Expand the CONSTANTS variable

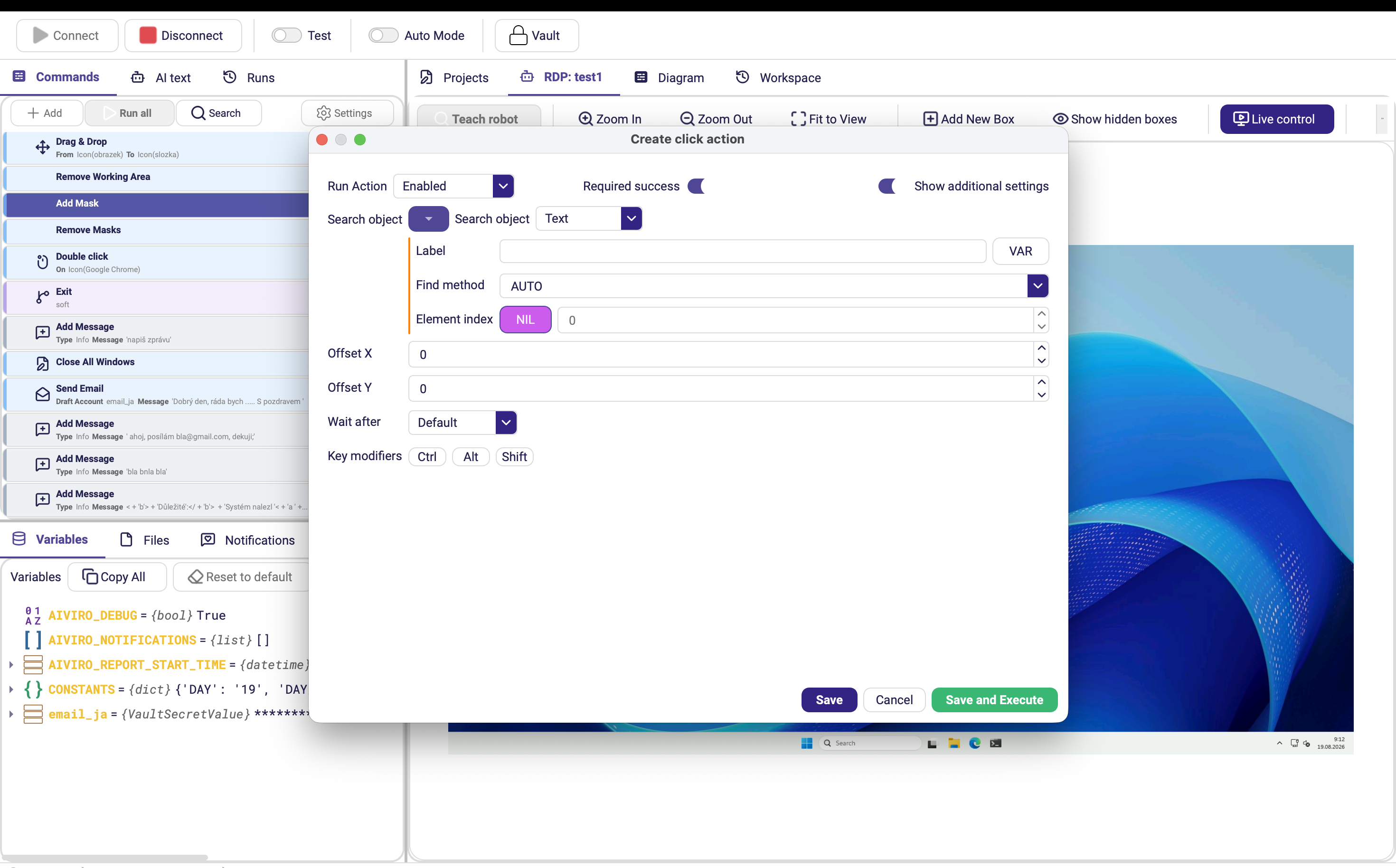click(x=11, y=689)
